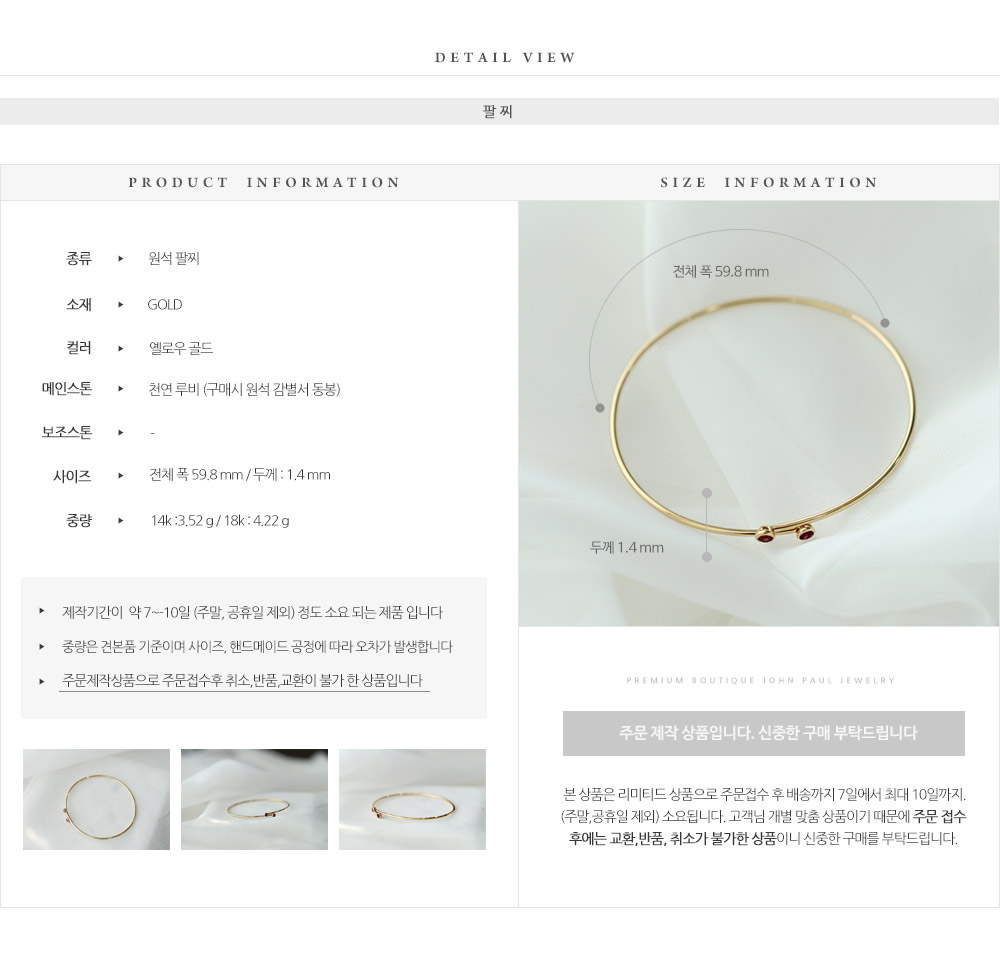Click the underlined 주문제작상품으로 취소 불가 notice
The image size is (1000, 958).
click(x=243, y=681)
